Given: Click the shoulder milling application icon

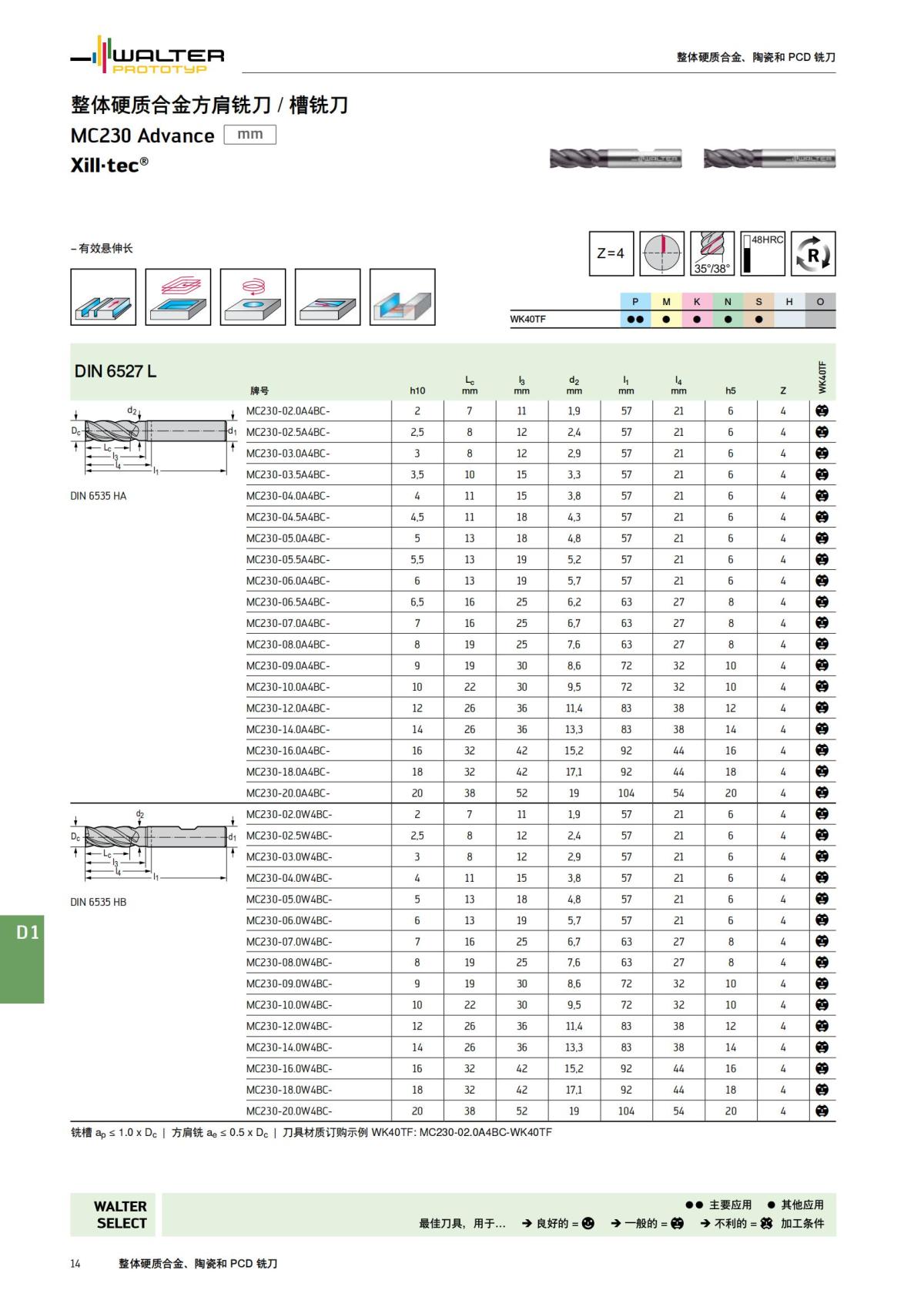Looking at the screenshot, I should click(402, 297).
